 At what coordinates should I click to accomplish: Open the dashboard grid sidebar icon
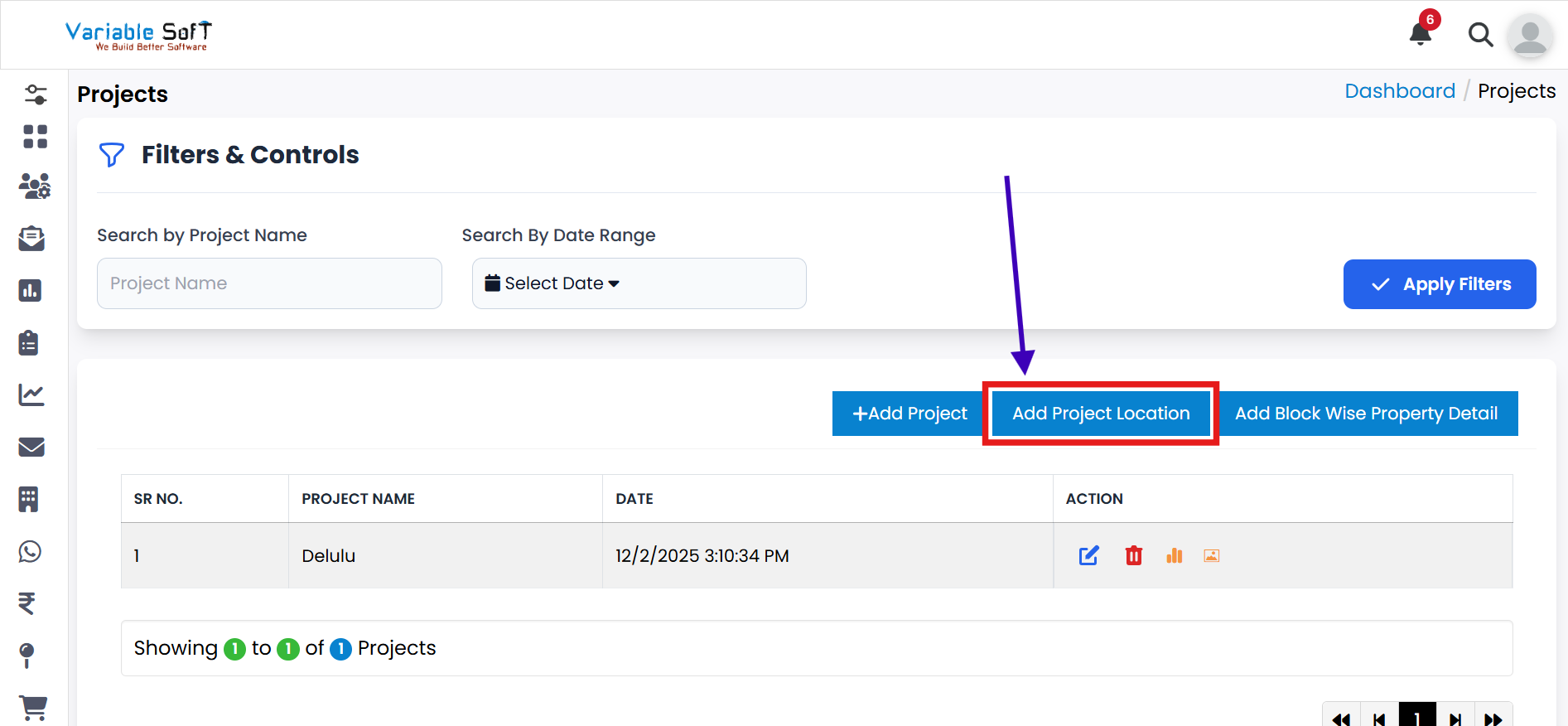(x=35, y=137)
